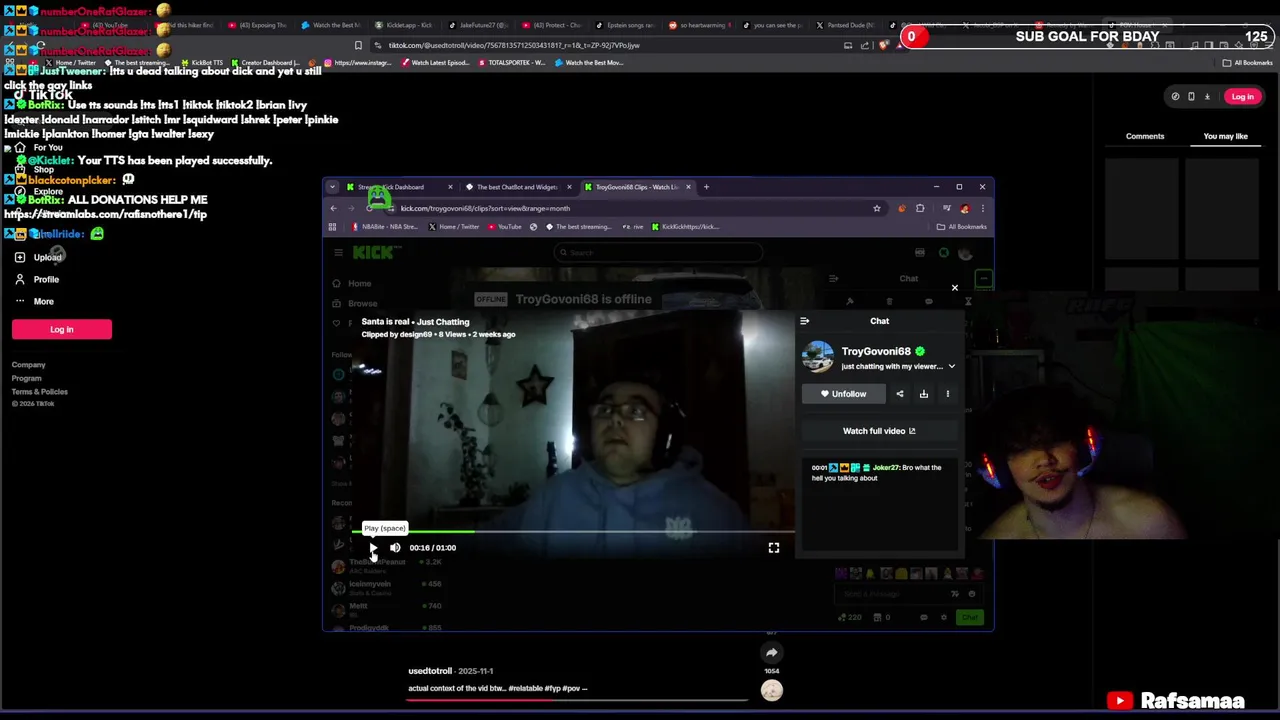Open chat settings gear icon
The width and height of the screenshot is (1280, 720).
pos(943,617)
